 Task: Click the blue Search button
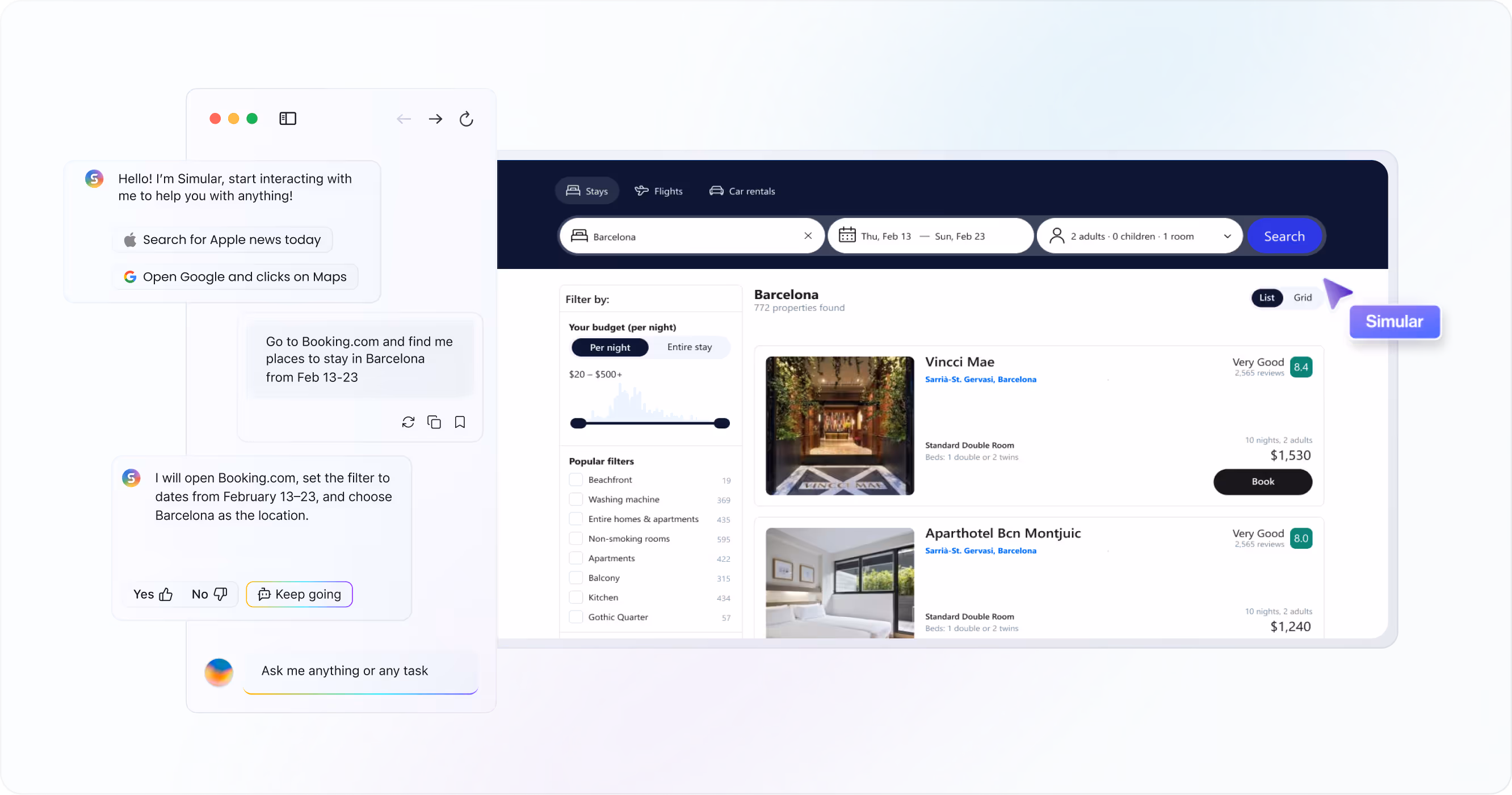1284,236
